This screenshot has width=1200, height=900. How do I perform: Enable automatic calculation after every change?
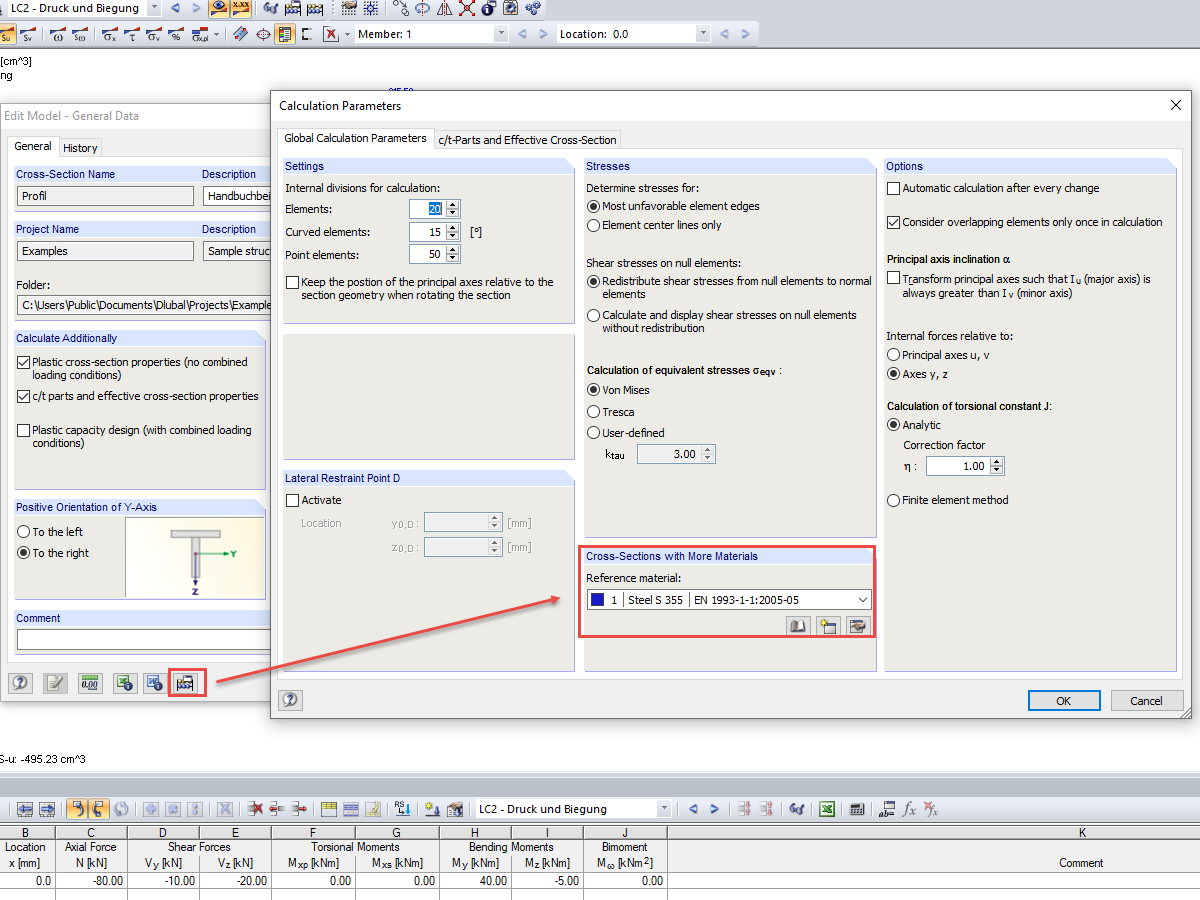[894, 188]
